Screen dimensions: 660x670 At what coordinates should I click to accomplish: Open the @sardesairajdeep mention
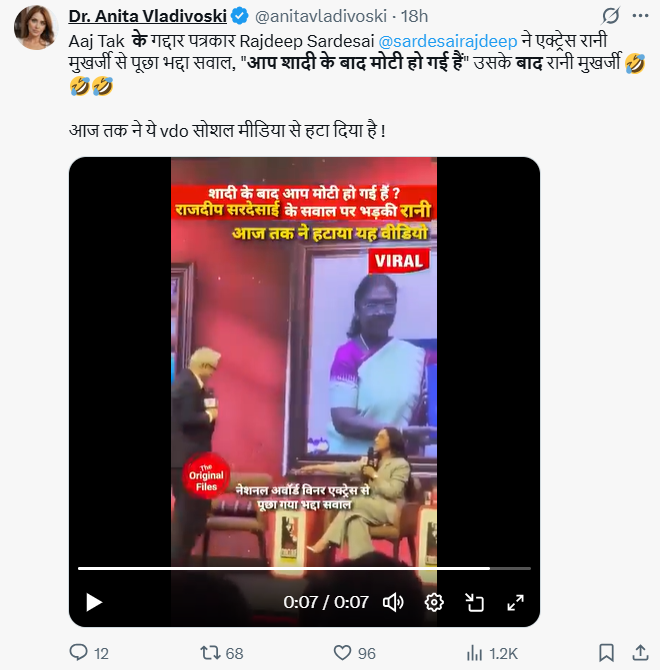point(448,41)
